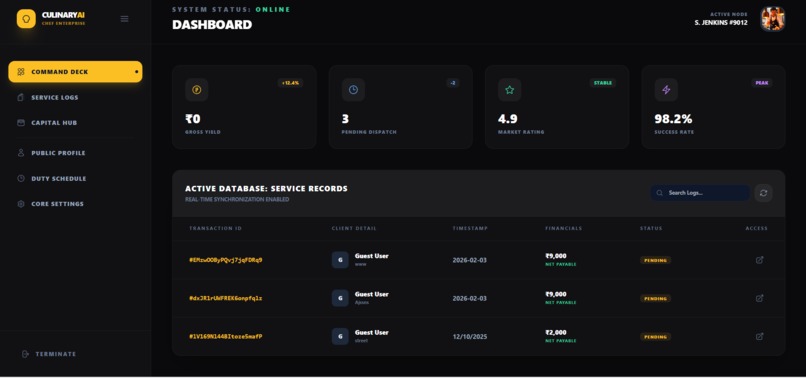Click the Pending status of the 12/10/2025 row
This screenshot has width=806, height=378.
tap(655, 337)
